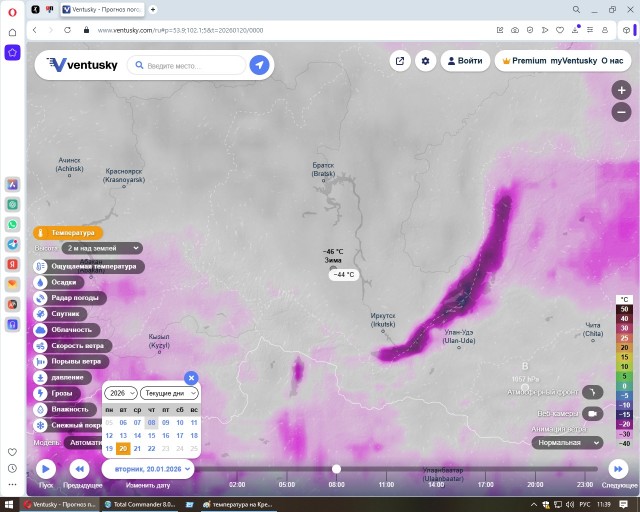Jump to 14:00 on the timeline

click(436, 485)
